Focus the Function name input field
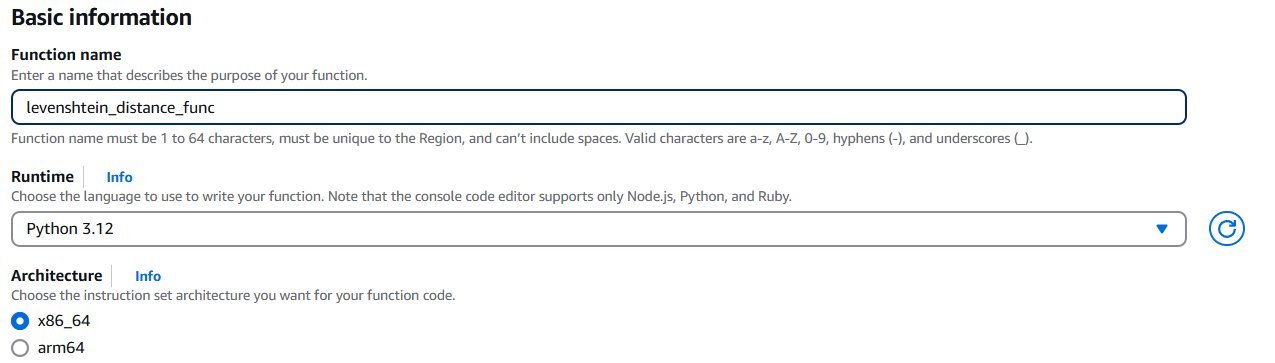This screenshot has height=363, width=1275. (x=598, y=107)
